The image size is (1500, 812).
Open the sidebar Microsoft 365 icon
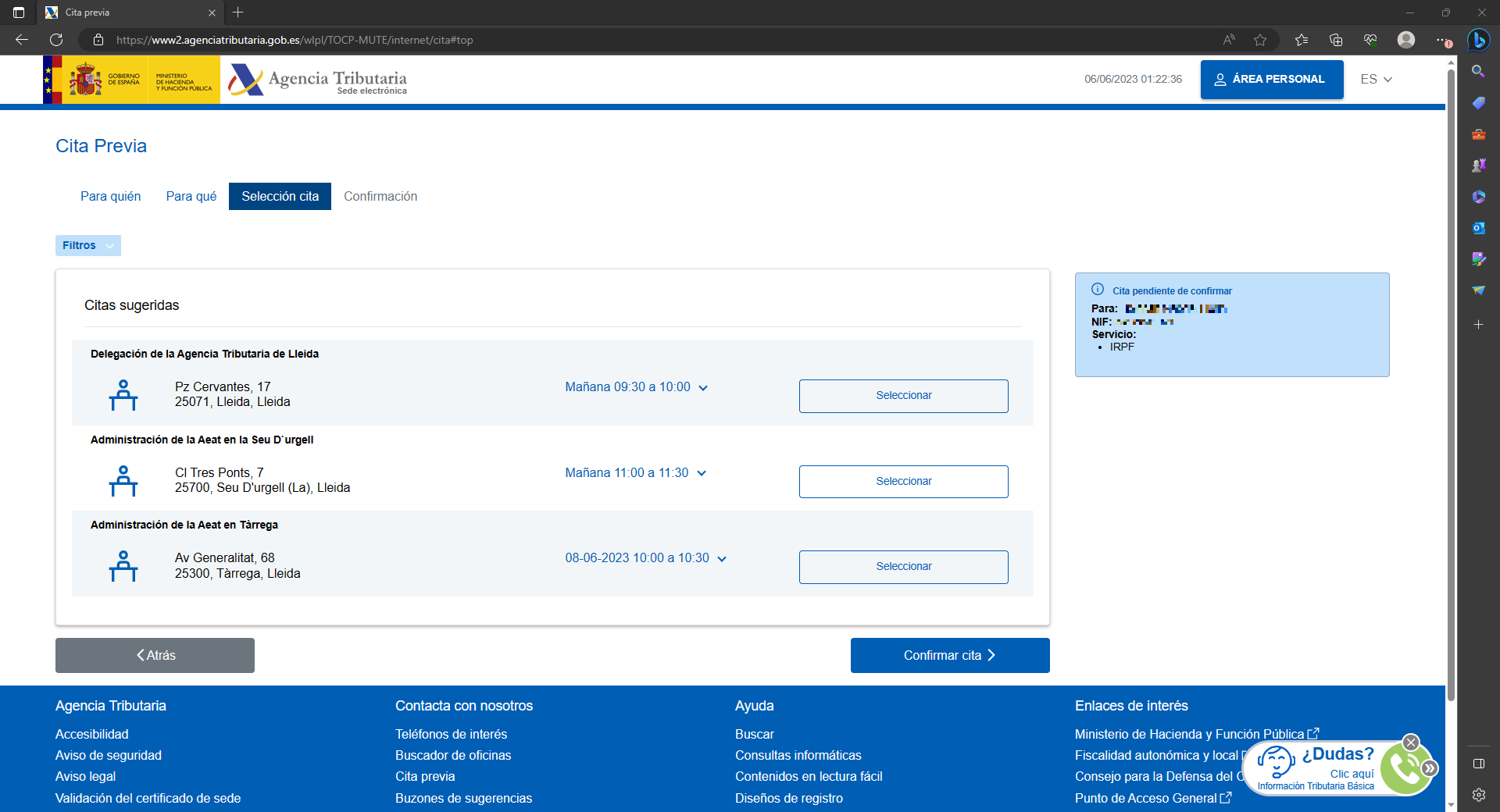pos(1478,197)
